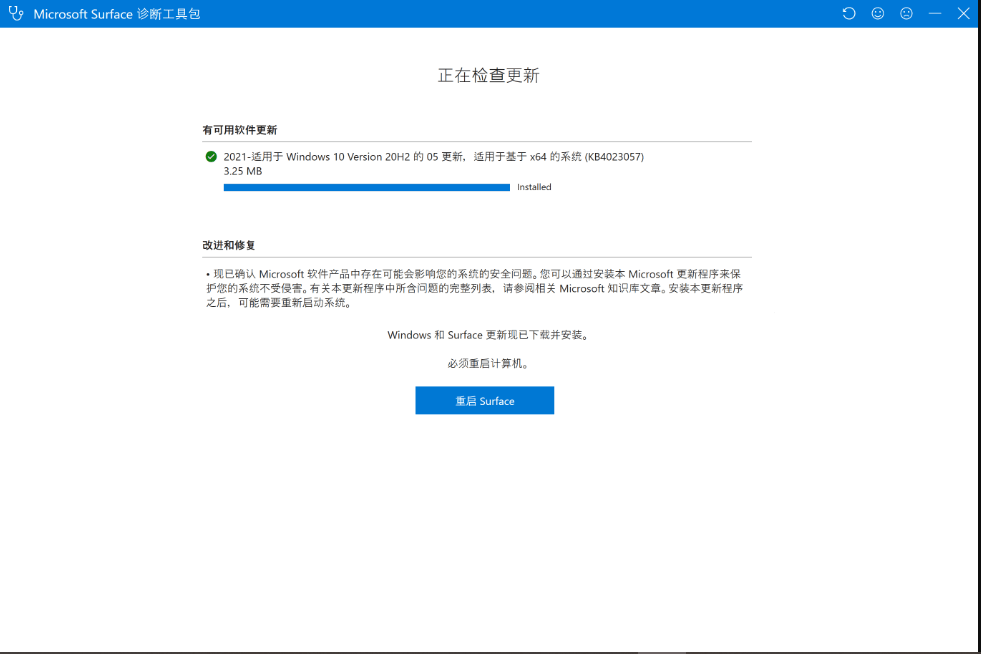Screen dimensions: 981x654
Task: Click the restart/refresh icon in title bar
Action: point(848,13)
